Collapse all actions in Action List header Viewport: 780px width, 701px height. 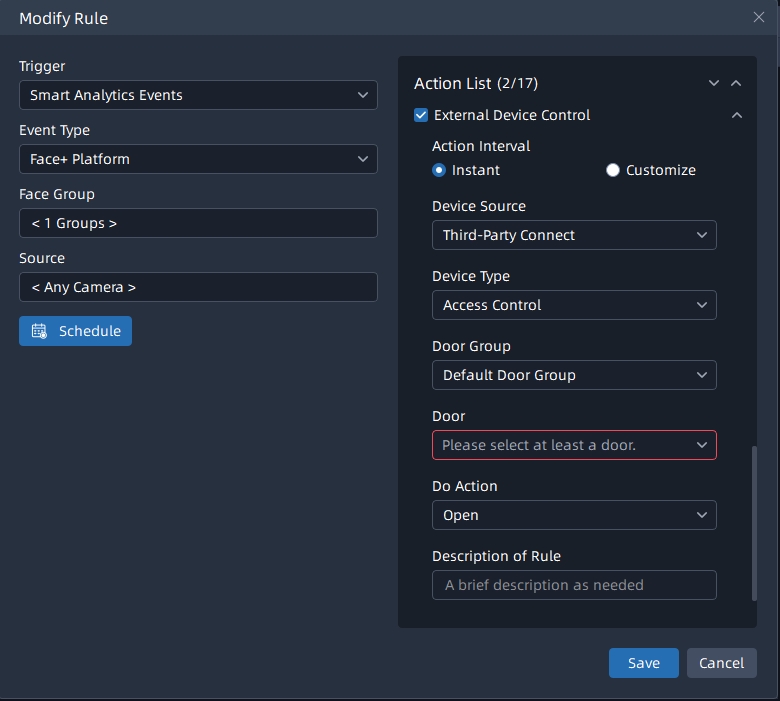pos(736,84)
